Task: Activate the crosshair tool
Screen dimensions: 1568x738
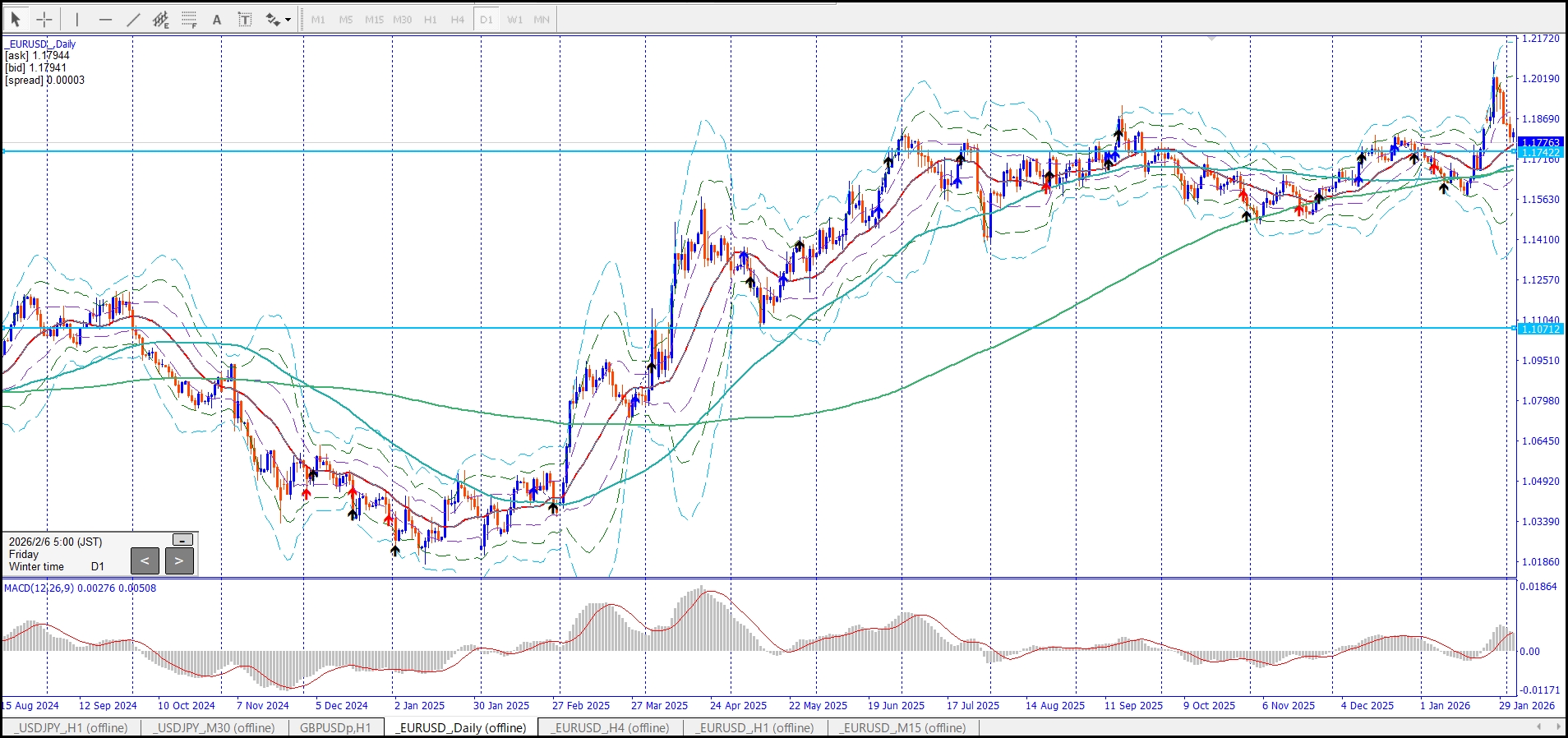Action: click(44, 19)
